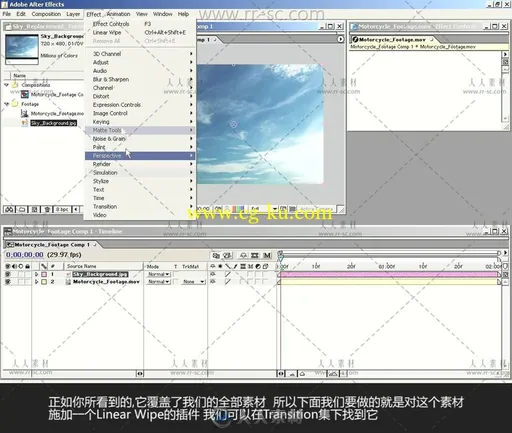The image size is (512, 433).
Task: Expand layer 1 Sky_Background.jpg properties
Action: click(x=37, y=274)
